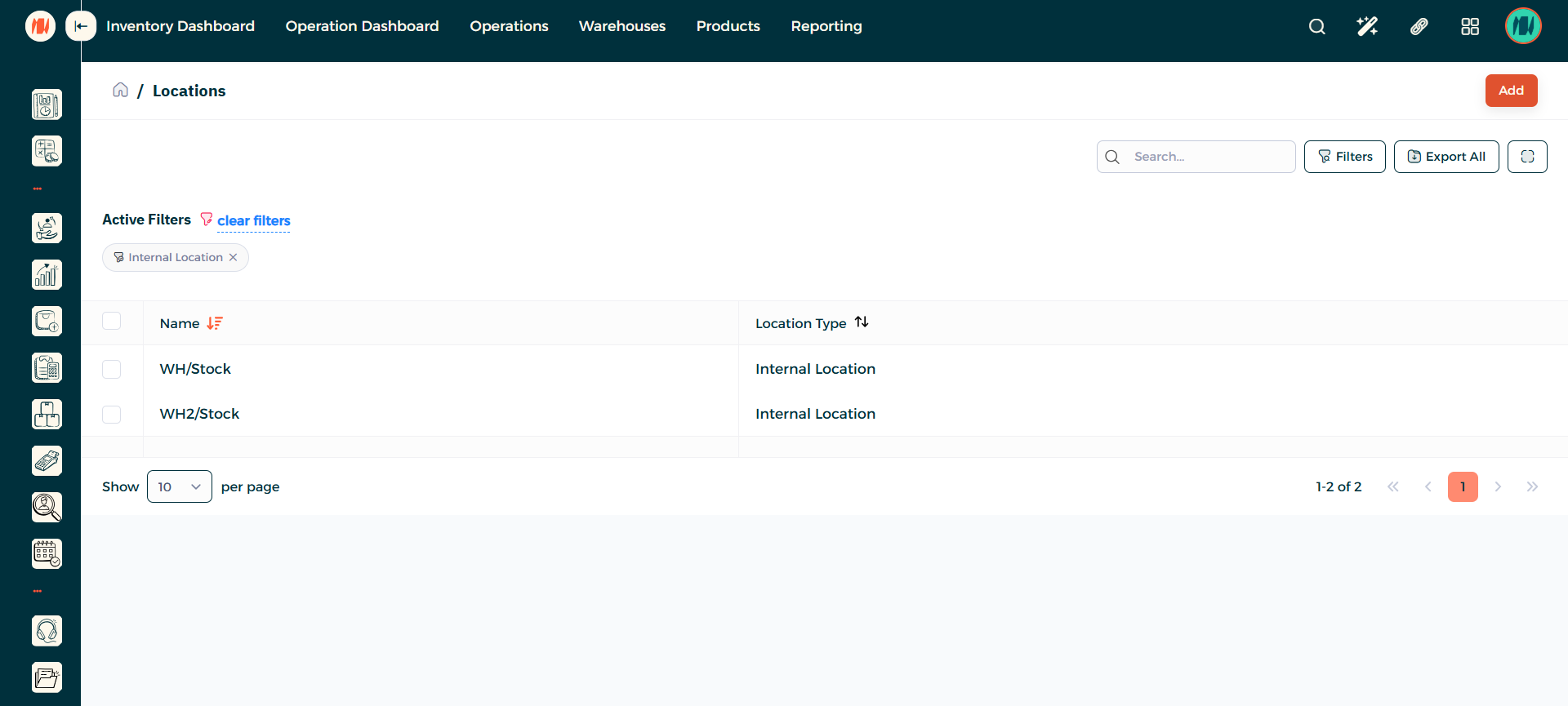Expand the per page dropdown
Viewport: 1568px width, 706px height.
click(180, 486)
